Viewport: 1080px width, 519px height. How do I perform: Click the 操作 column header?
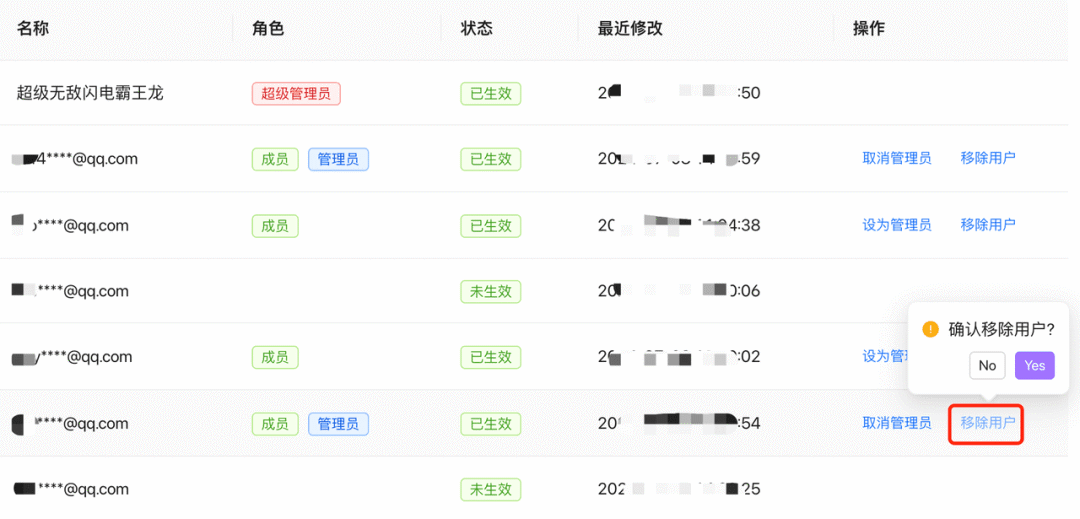[869, 28]
